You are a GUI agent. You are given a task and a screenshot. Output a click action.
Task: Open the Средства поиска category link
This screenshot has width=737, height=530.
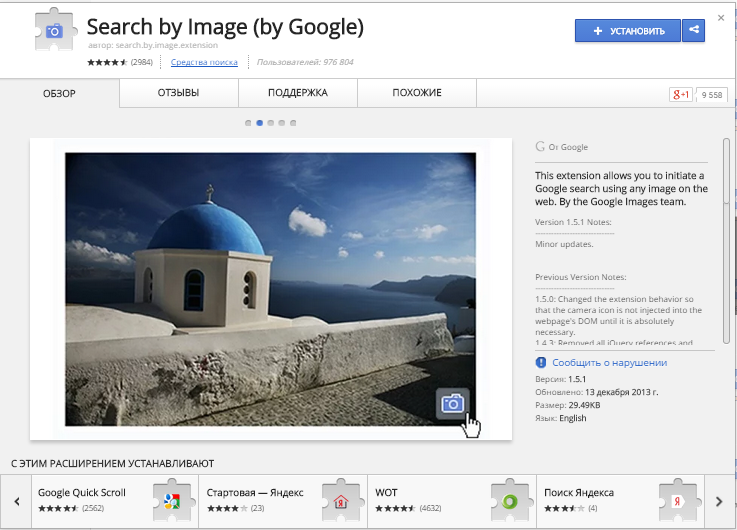(x=204, y=62)
